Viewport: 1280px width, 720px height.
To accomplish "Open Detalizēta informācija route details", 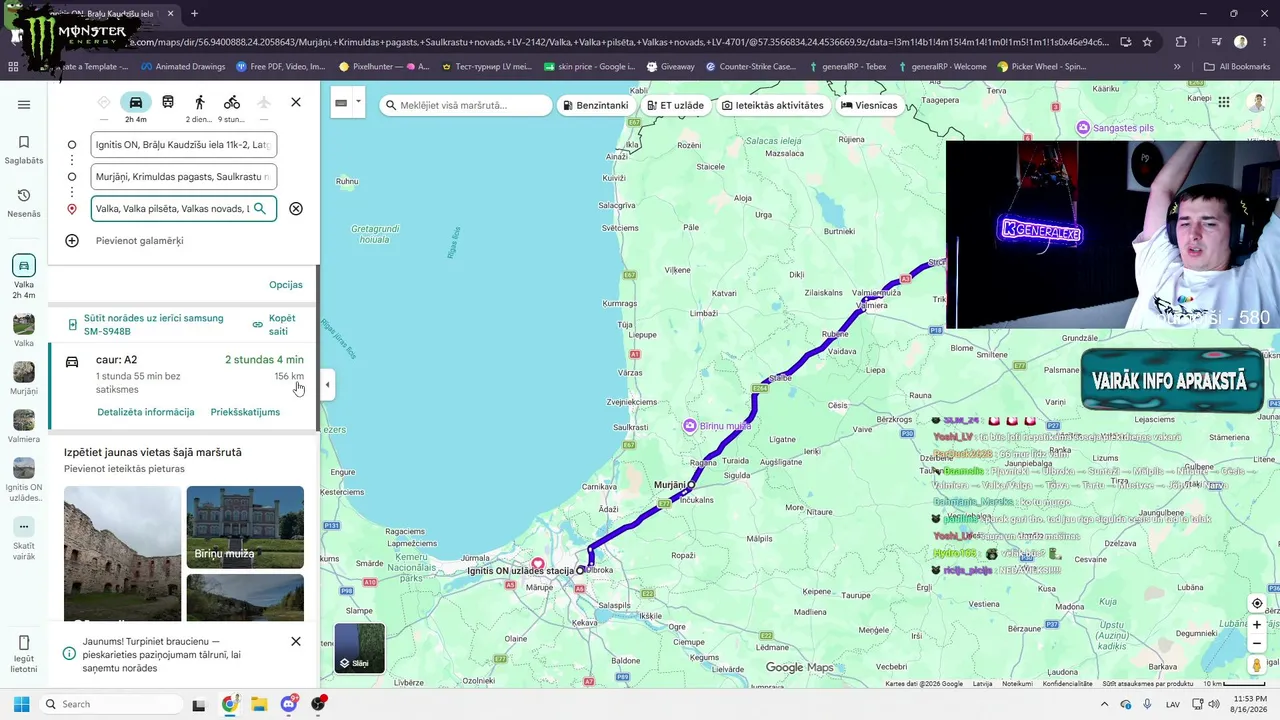I will (146, 412).
